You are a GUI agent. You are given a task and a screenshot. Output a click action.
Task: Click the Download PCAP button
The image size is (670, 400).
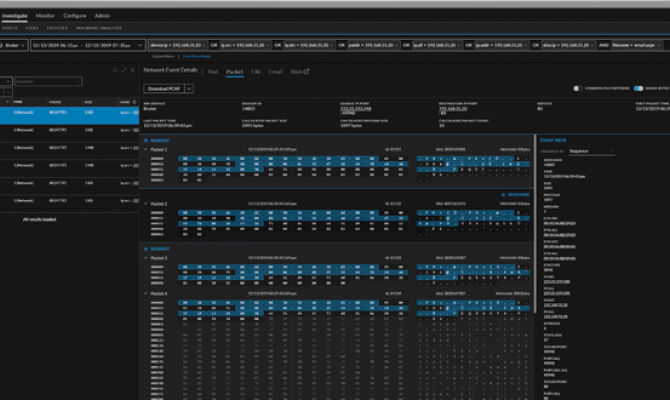(x=164, y=88)
